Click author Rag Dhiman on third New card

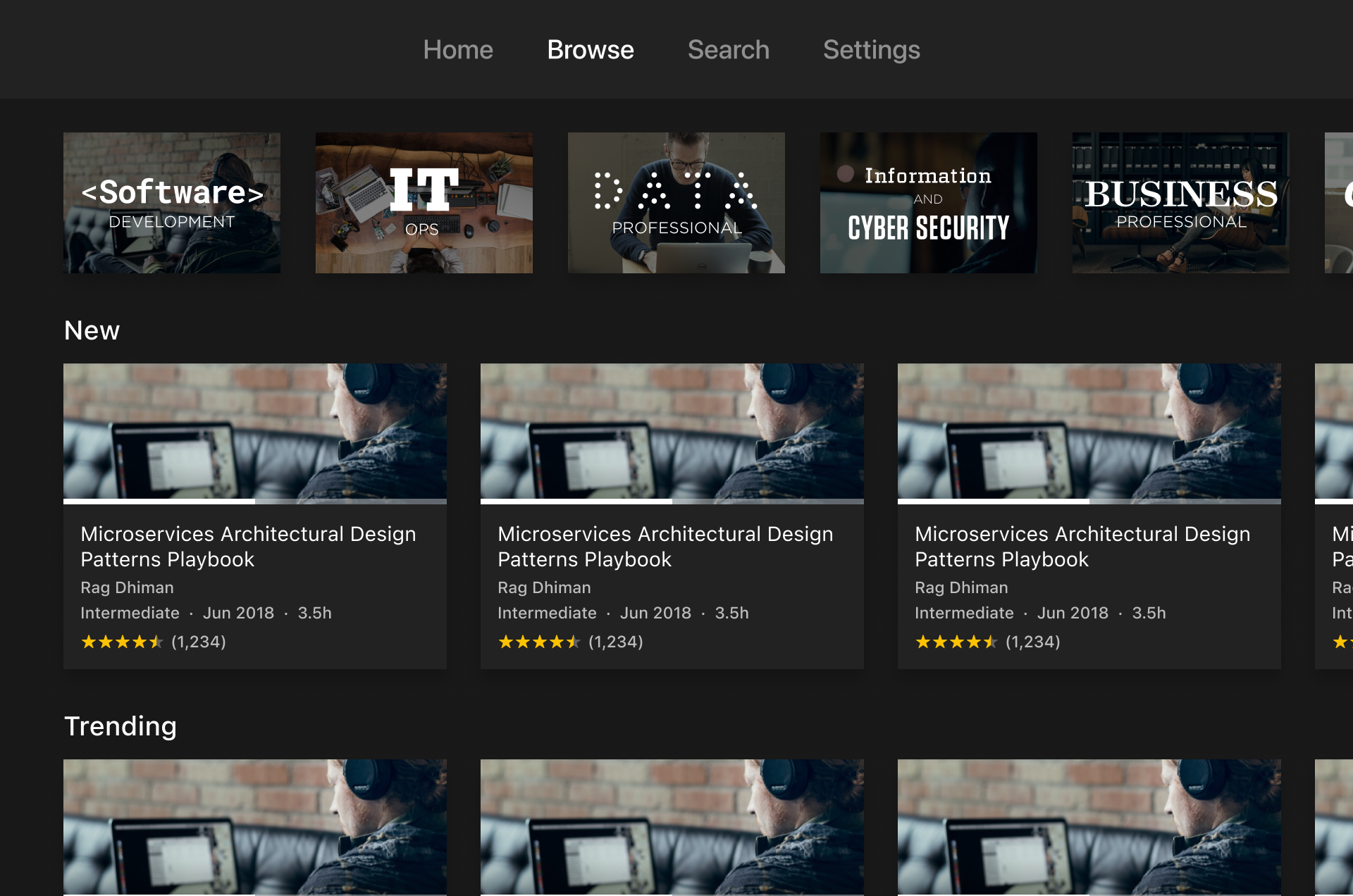tap(961, 587)
